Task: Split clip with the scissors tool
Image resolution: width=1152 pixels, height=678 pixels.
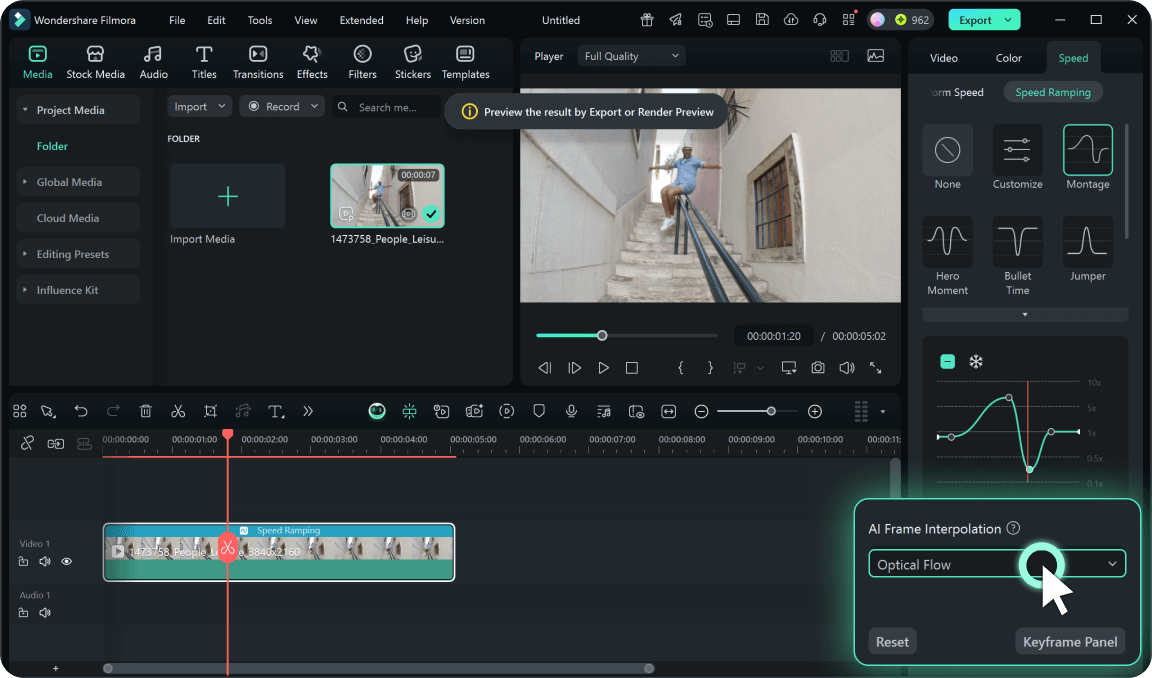Action: [178, 411]
